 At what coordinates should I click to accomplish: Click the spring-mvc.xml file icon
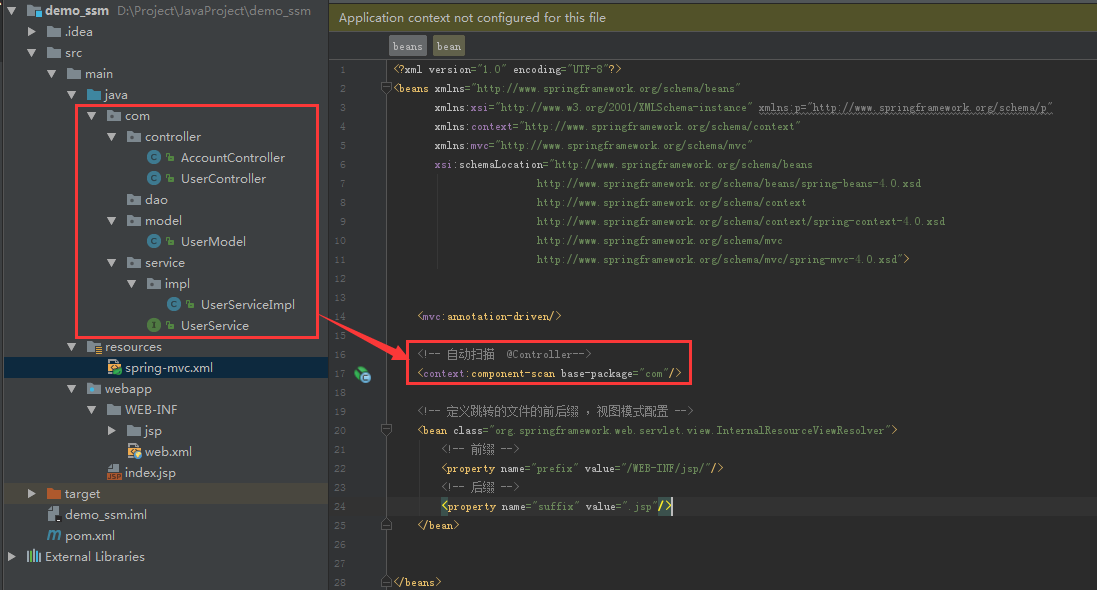[114, 367]
